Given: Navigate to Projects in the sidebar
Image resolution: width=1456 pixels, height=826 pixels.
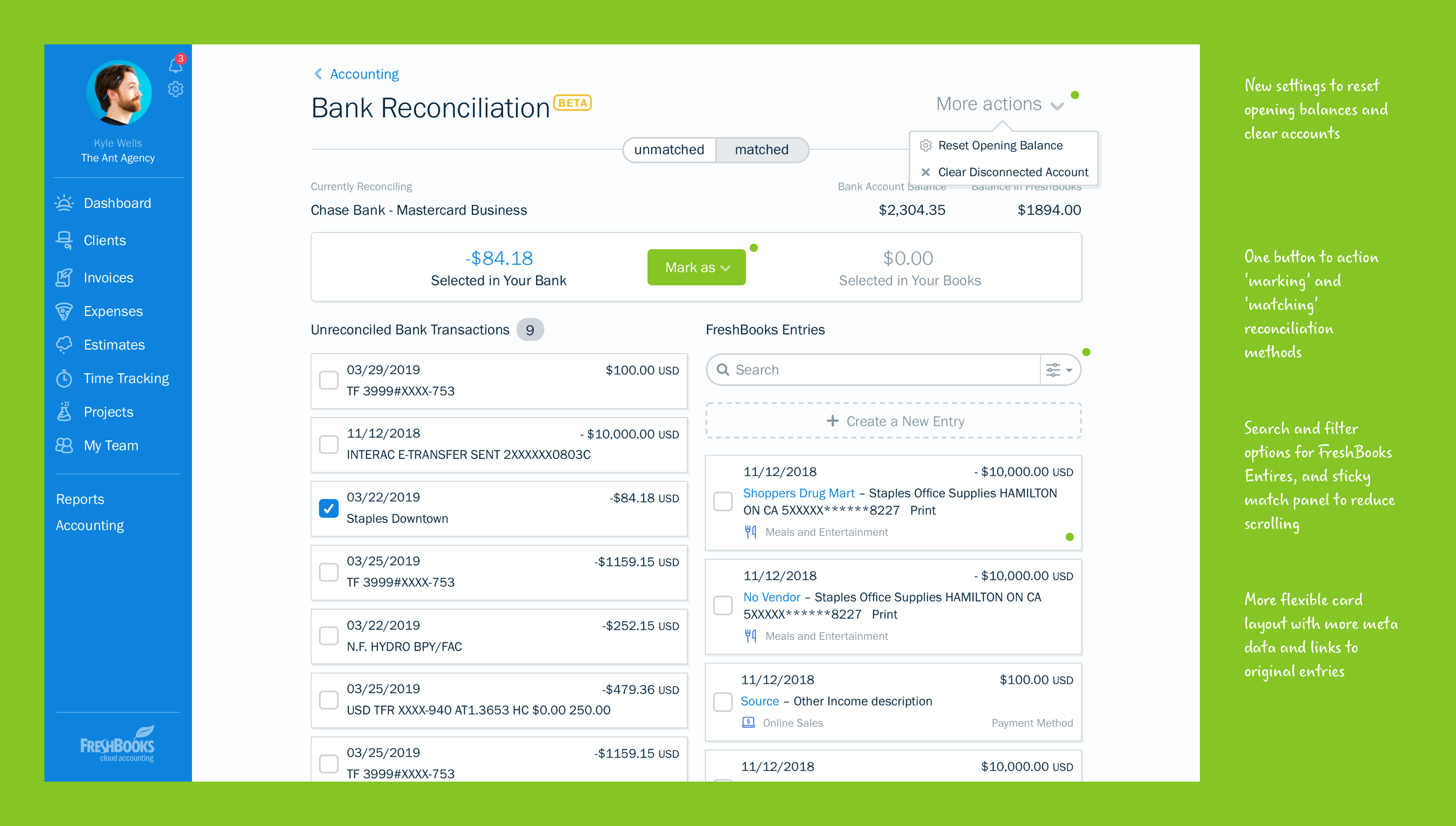Looking at the screenshot, I should [108, 412].
